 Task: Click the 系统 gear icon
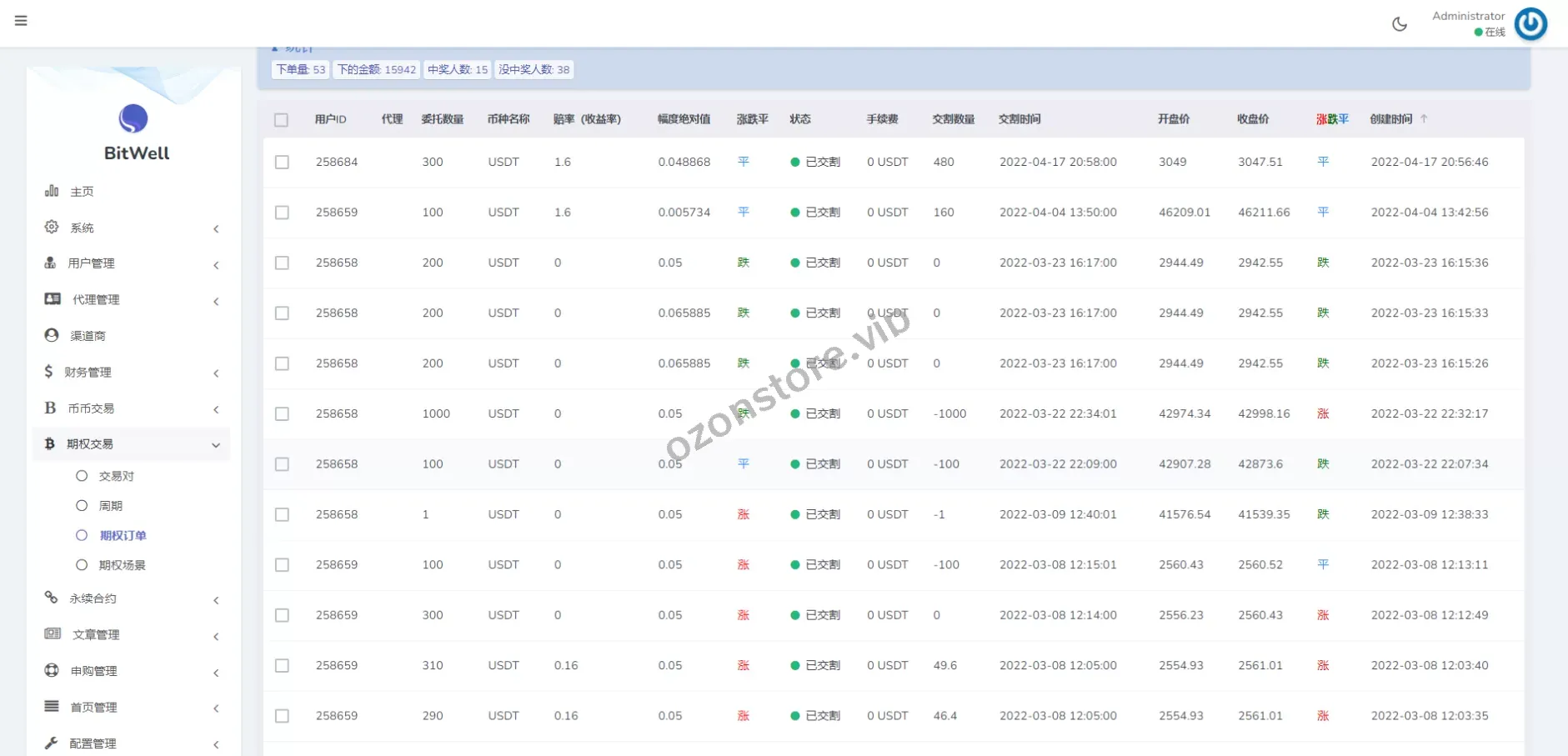52,227
